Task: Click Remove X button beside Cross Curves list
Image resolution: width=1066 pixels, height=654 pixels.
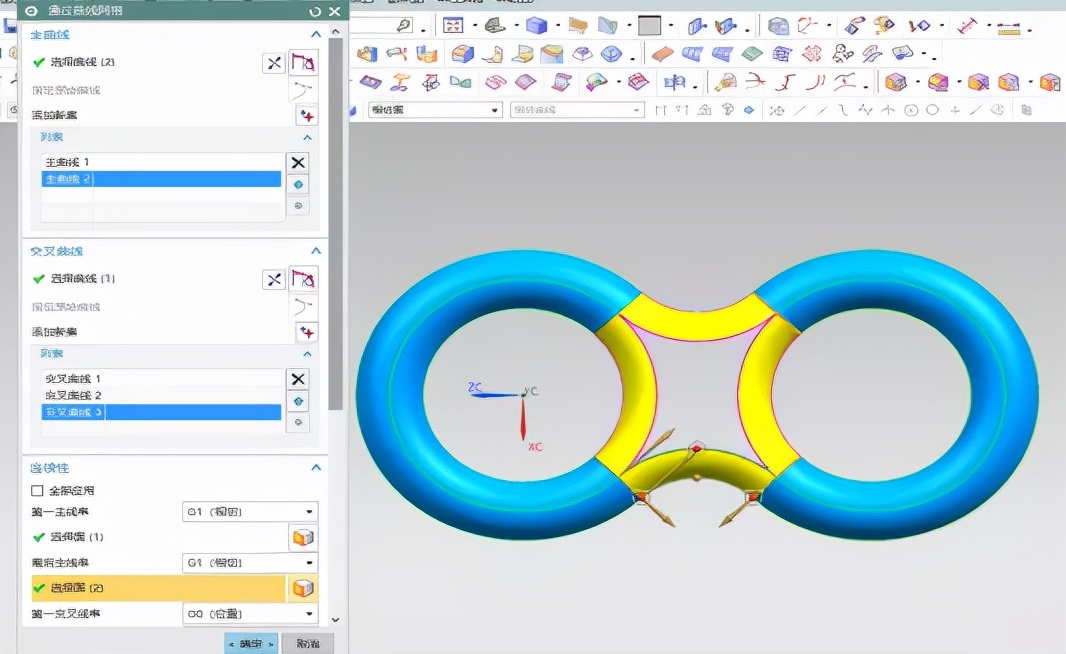Action: (x=297, y=379)
